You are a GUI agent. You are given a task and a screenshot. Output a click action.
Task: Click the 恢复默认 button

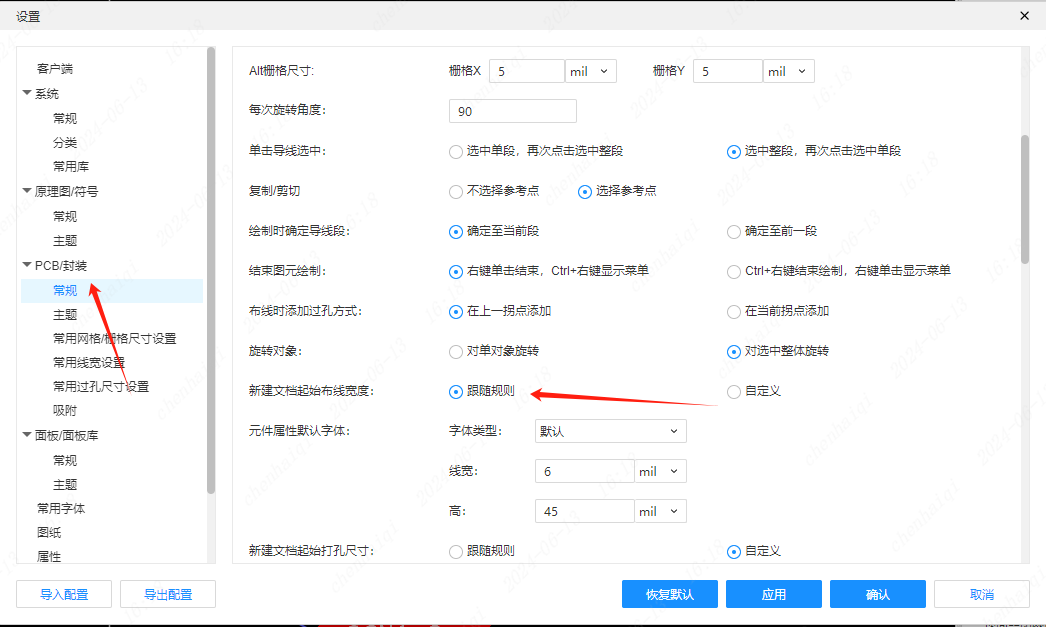click(x=670, y=594)
